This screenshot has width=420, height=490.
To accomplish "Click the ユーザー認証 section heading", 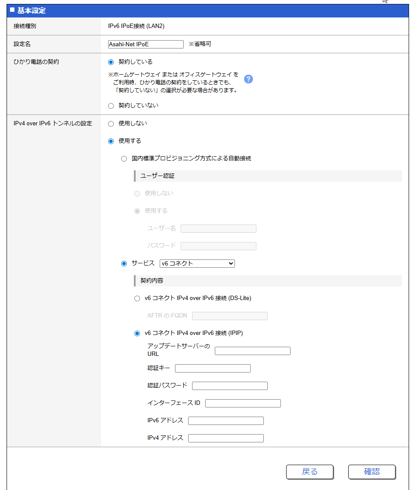I will (x=157, y=176).
